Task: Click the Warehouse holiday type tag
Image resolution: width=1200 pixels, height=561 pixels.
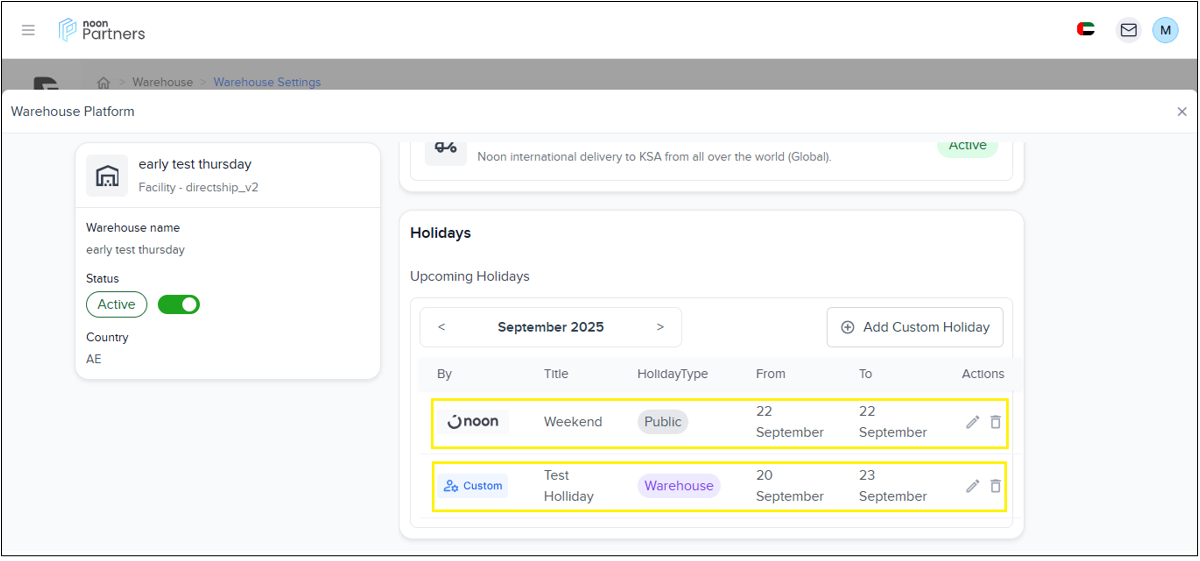Action: (679, 486)
